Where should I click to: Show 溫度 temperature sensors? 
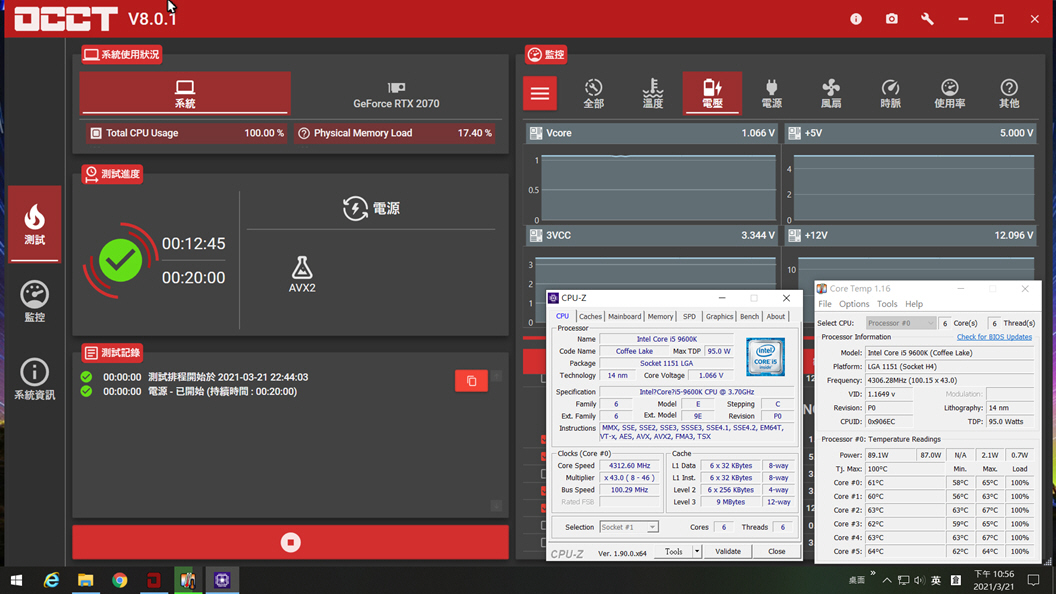click(653, 93)
